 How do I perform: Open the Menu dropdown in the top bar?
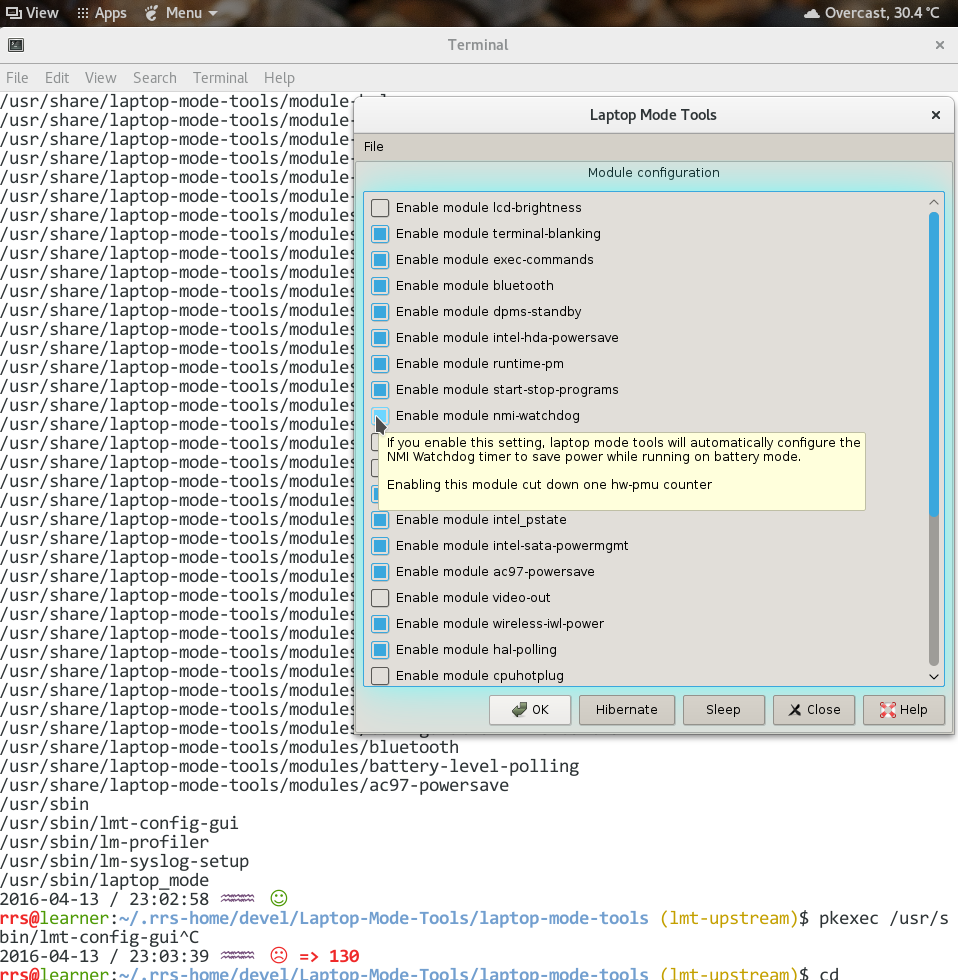(185, 13)
